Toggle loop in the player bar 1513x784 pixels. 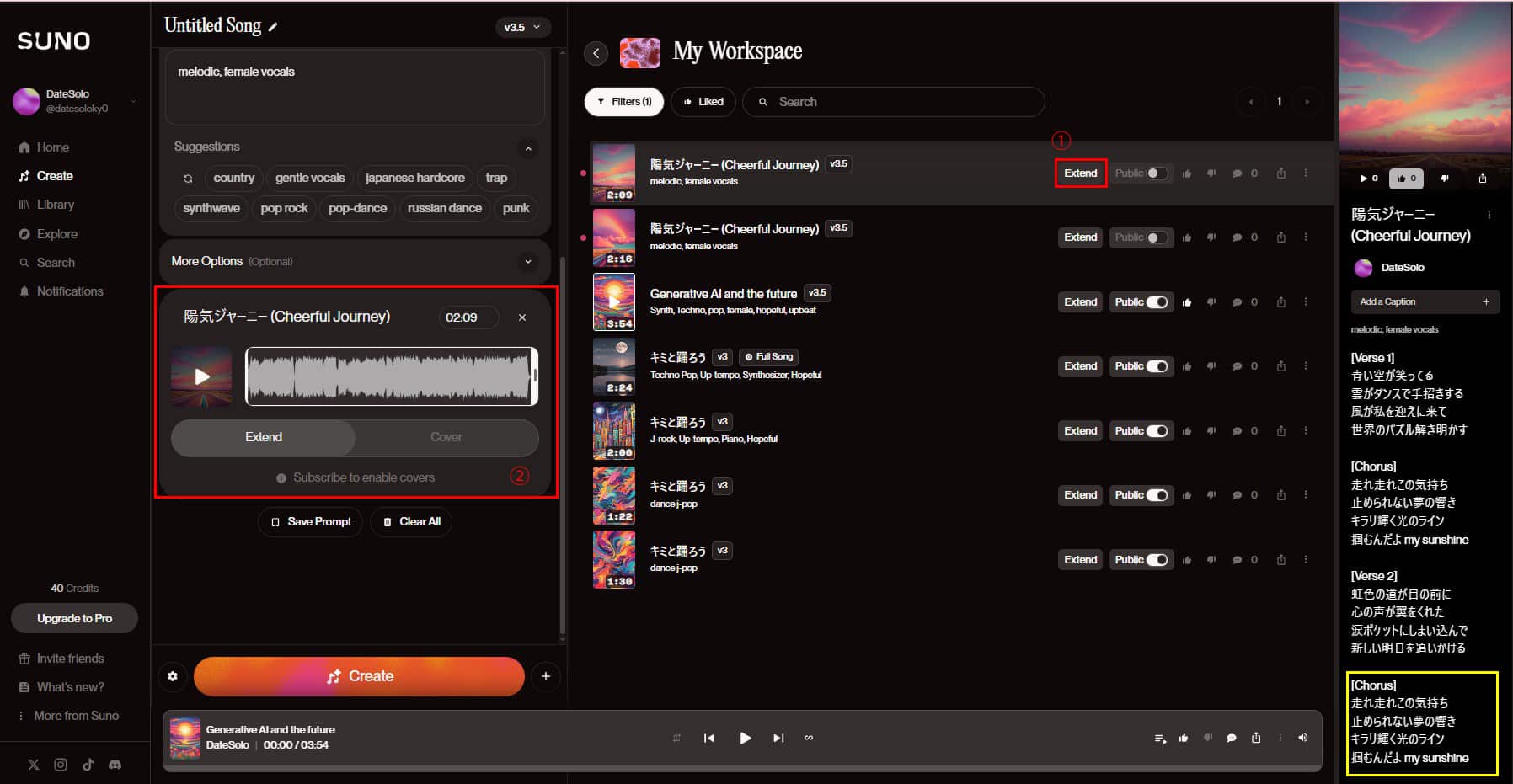coord(809,739)
